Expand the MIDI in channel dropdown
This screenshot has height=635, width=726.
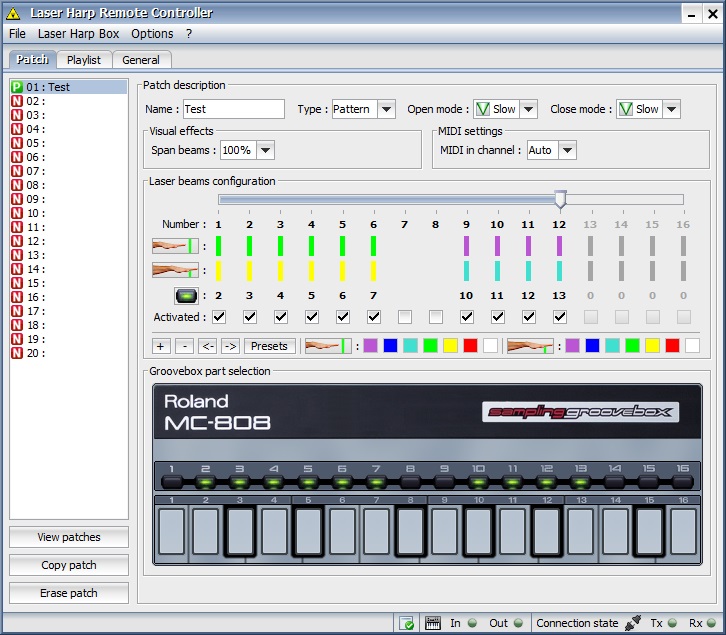coord(567,150)
